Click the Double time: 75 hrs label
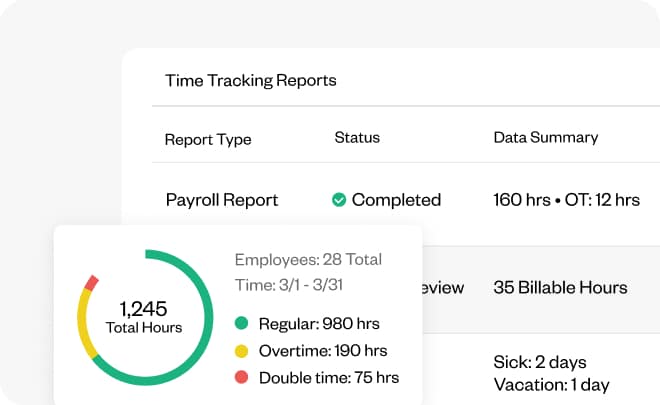The width and height of the screenshot is (660, 405). [329, 378]
